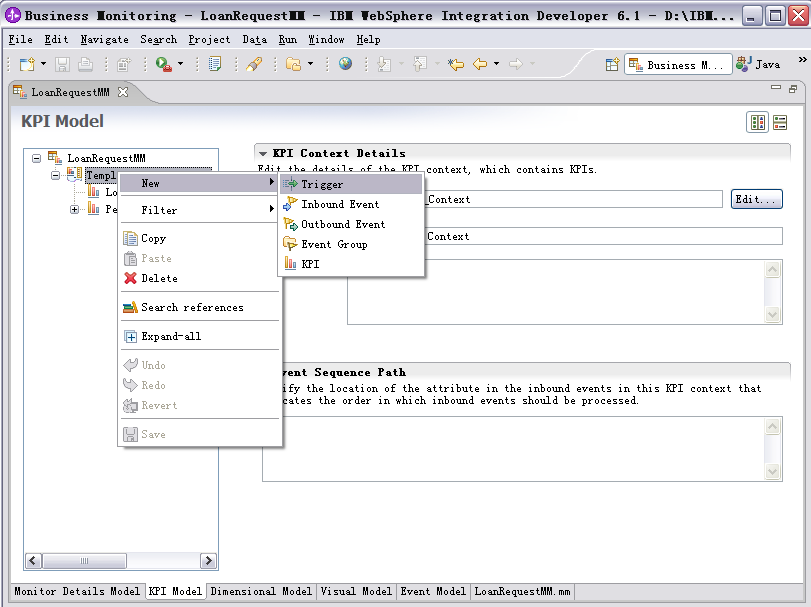
Task: Click the Print toolbar icon
Action: [x=85, y=64]
